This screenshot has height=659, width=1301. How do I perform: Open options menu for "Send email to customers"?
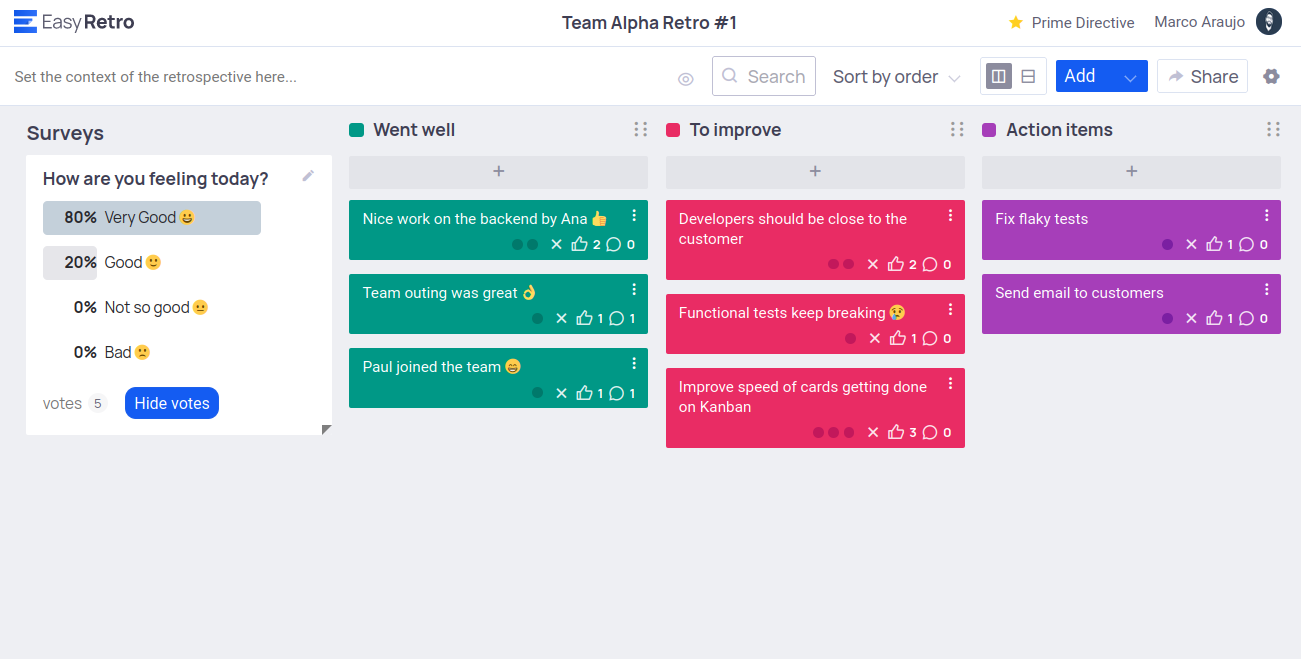[1267, 289]
